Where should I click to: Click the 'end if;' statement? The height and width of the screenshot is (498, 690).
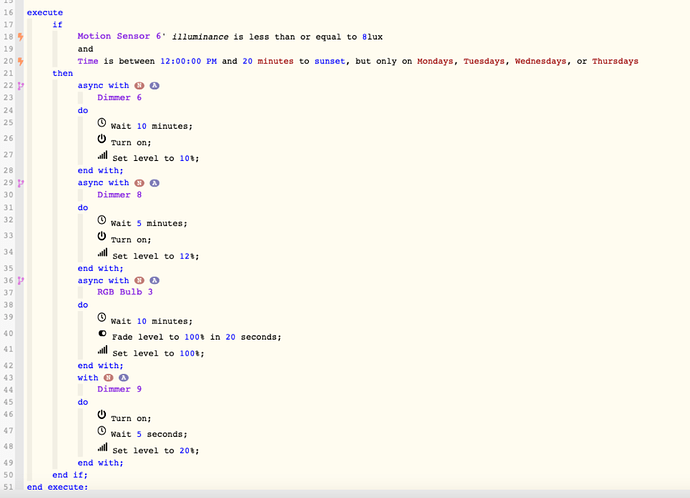pyautogui.click(x=70, y=475)
